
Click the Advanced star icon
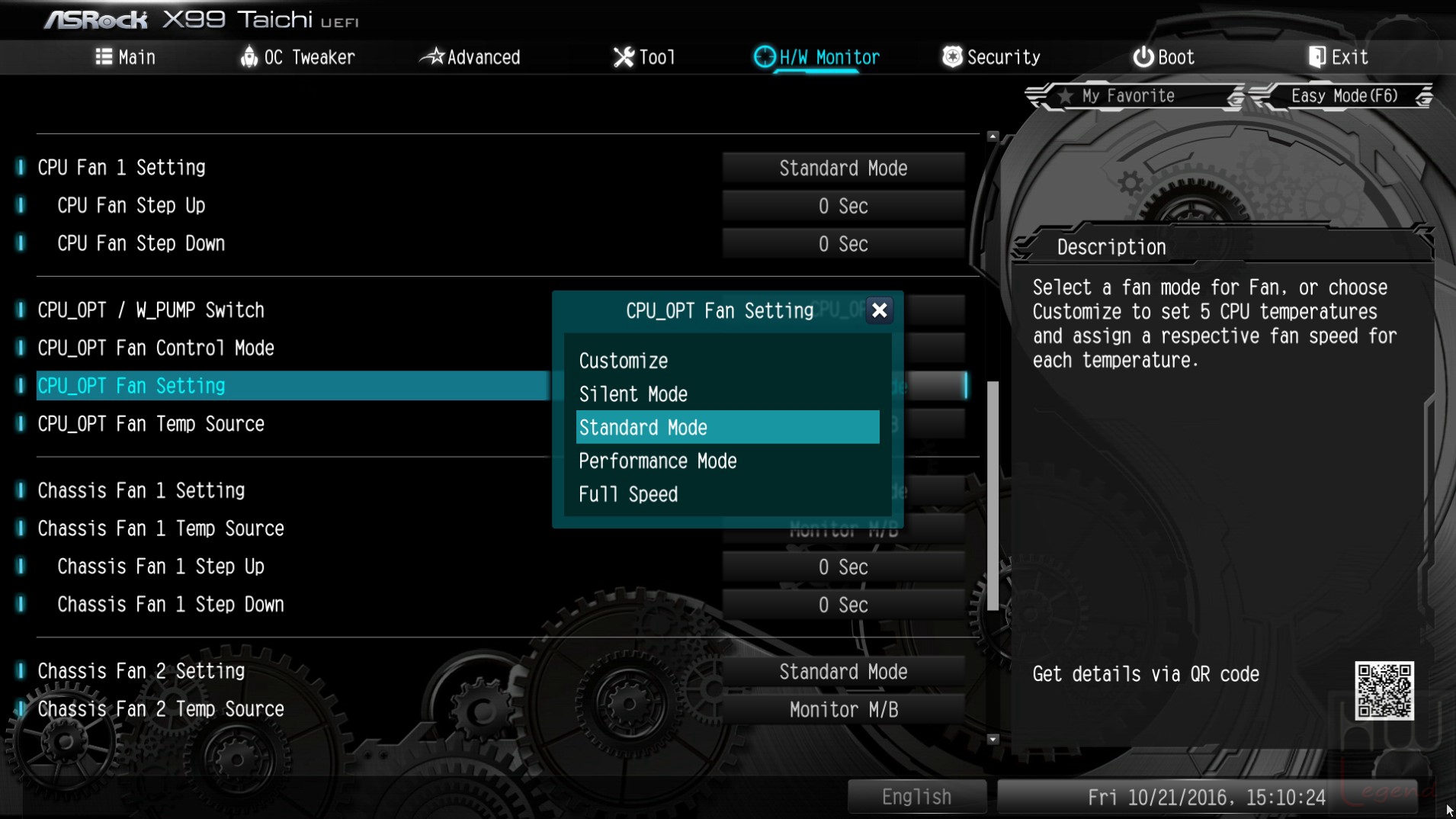tap(432, 56)
